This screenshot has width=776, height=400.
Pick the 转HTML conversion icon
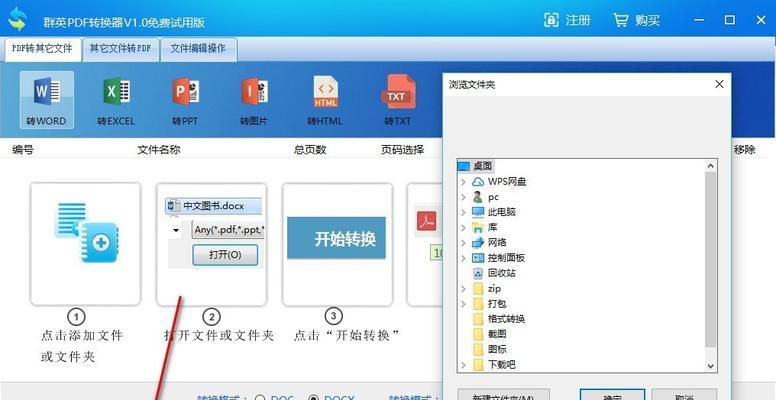325,100
